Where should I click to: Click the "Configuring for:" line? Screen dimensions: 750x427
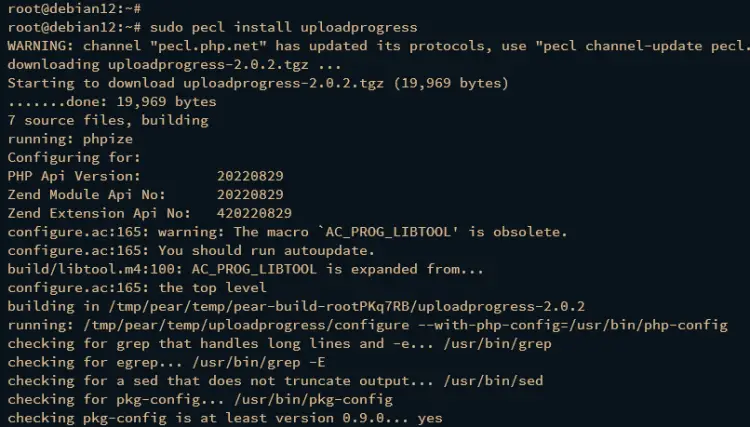[x=74, y=158]
